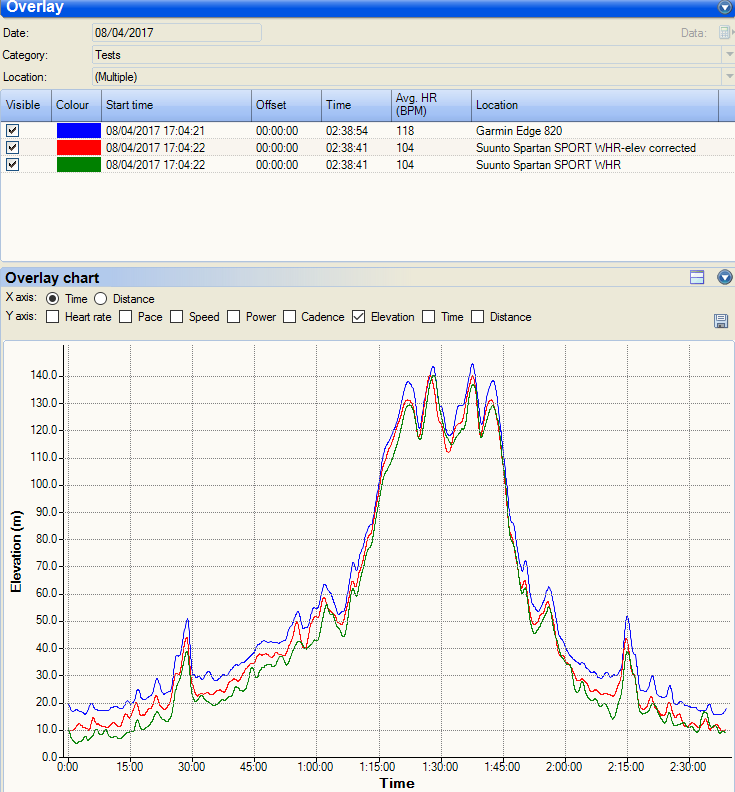Expand the Location dropdown

(727, 76)
